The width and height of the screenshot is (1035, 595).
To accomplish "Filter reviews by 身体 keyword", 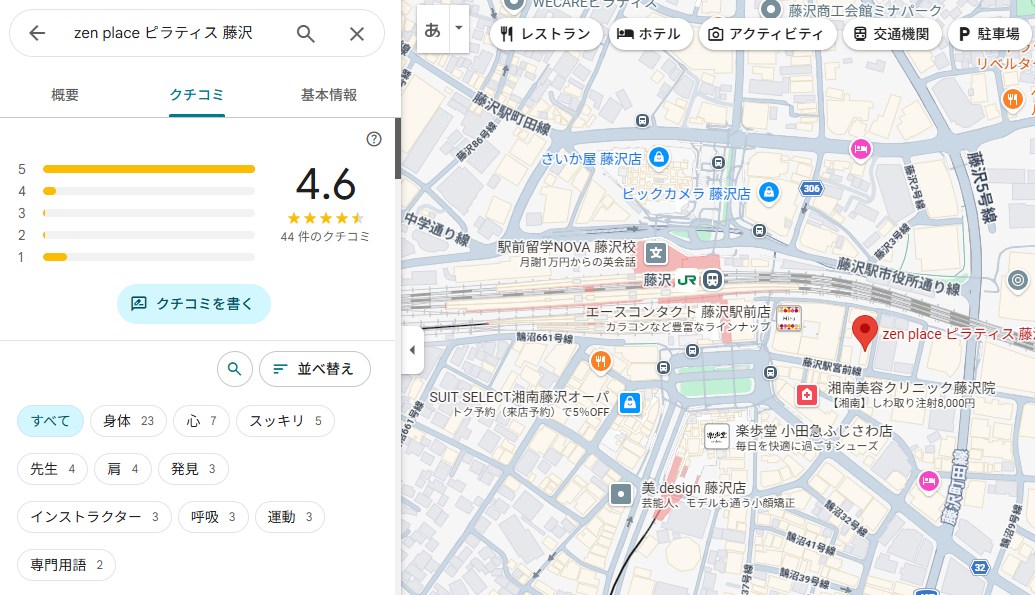I will click(127, 421).
